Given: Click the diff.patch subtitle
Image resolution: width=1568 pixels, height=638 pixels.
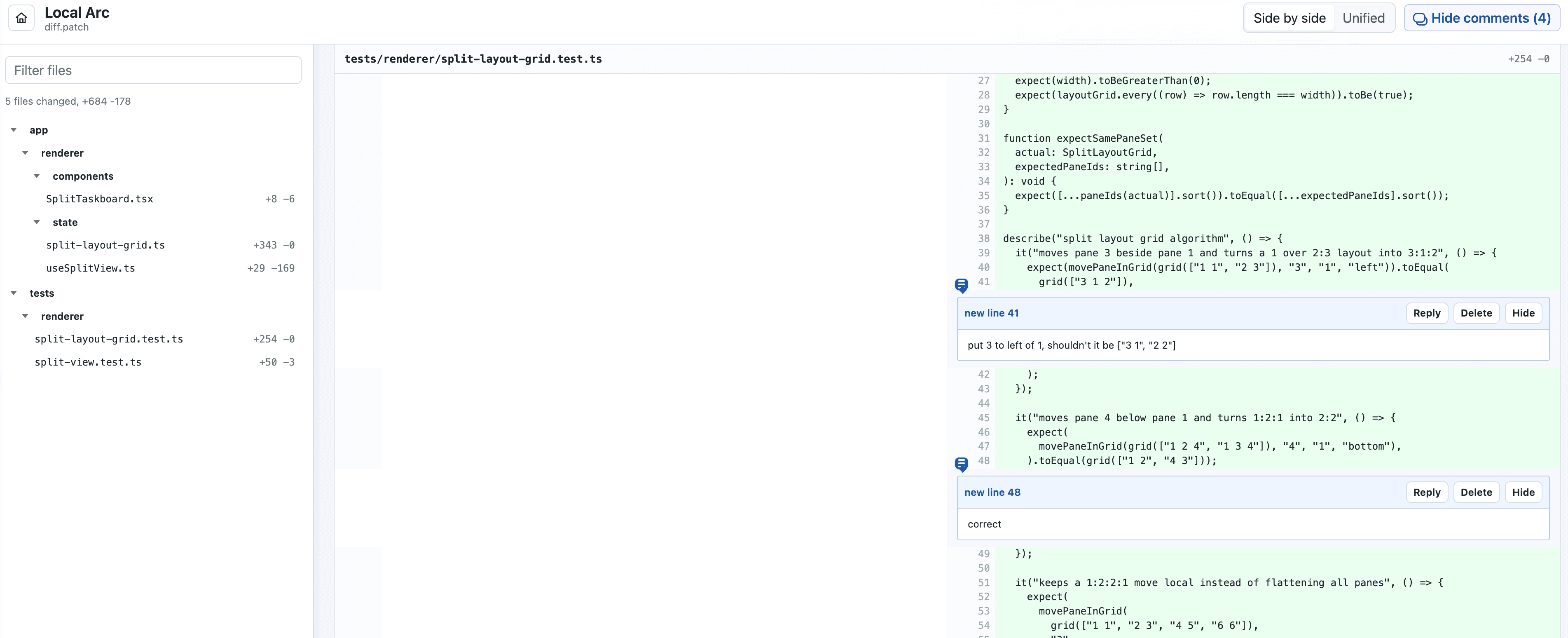Looking at the screenshot, I should (66, 27).
